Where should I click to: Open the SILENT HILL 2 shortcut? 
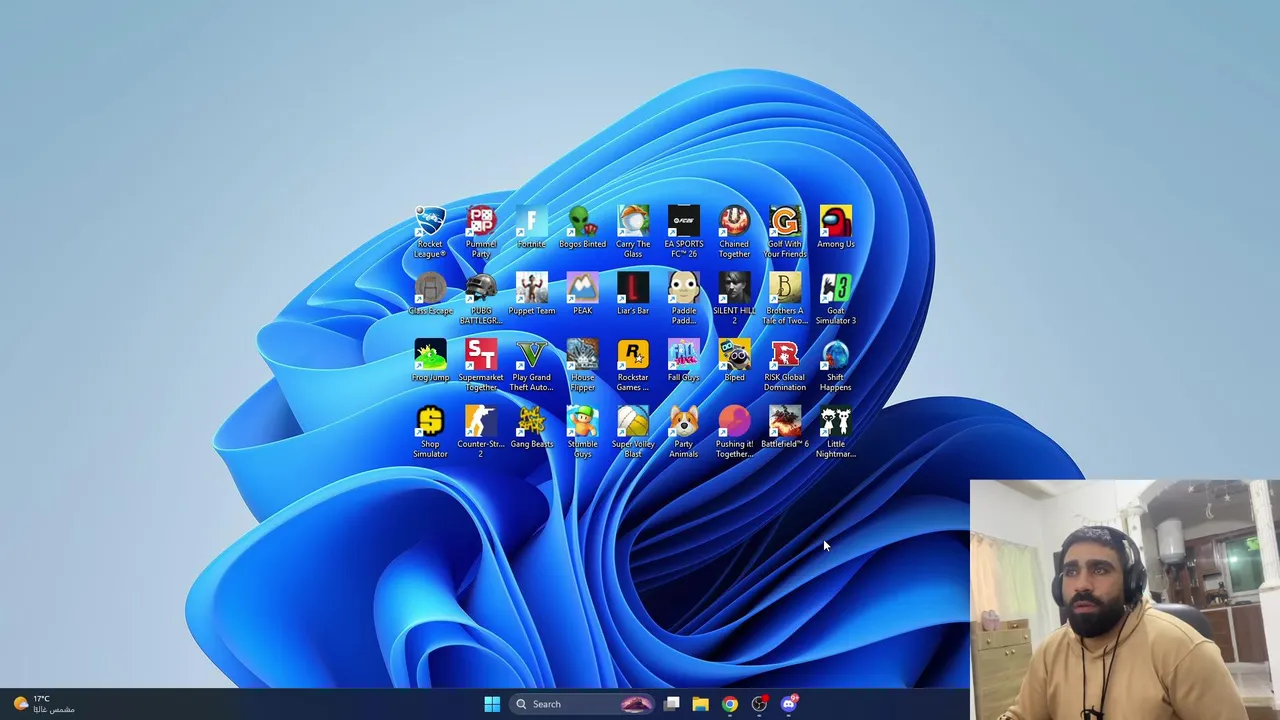[734, 298]
